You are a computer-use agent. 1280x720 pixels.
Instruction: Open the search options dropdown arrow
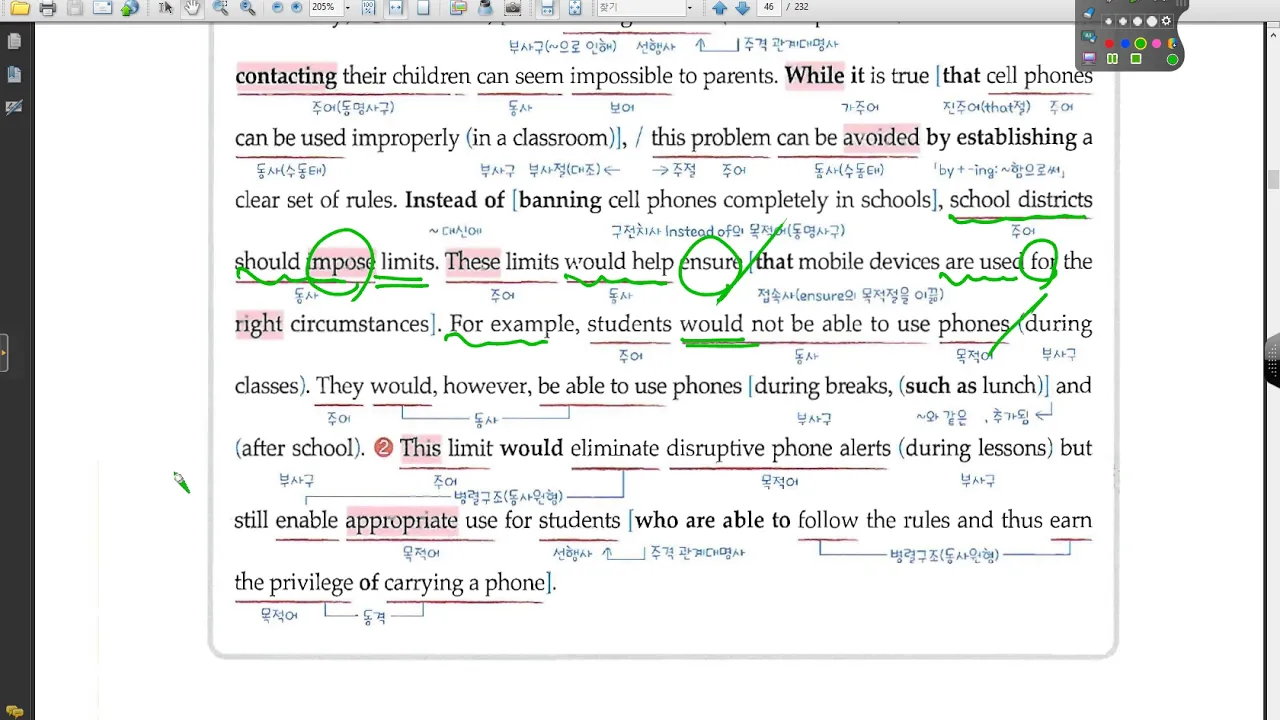point(690,8)
